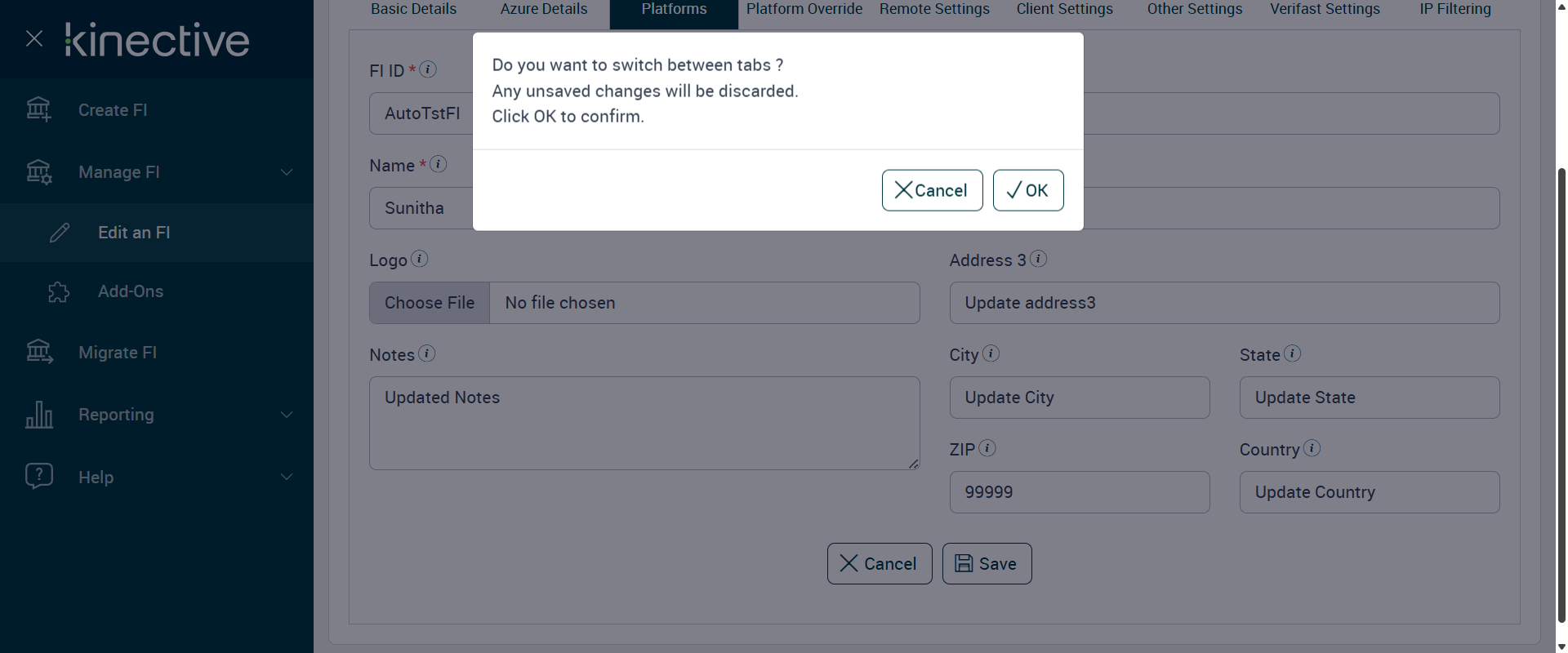Click the info icon next to ZIP

987,448
